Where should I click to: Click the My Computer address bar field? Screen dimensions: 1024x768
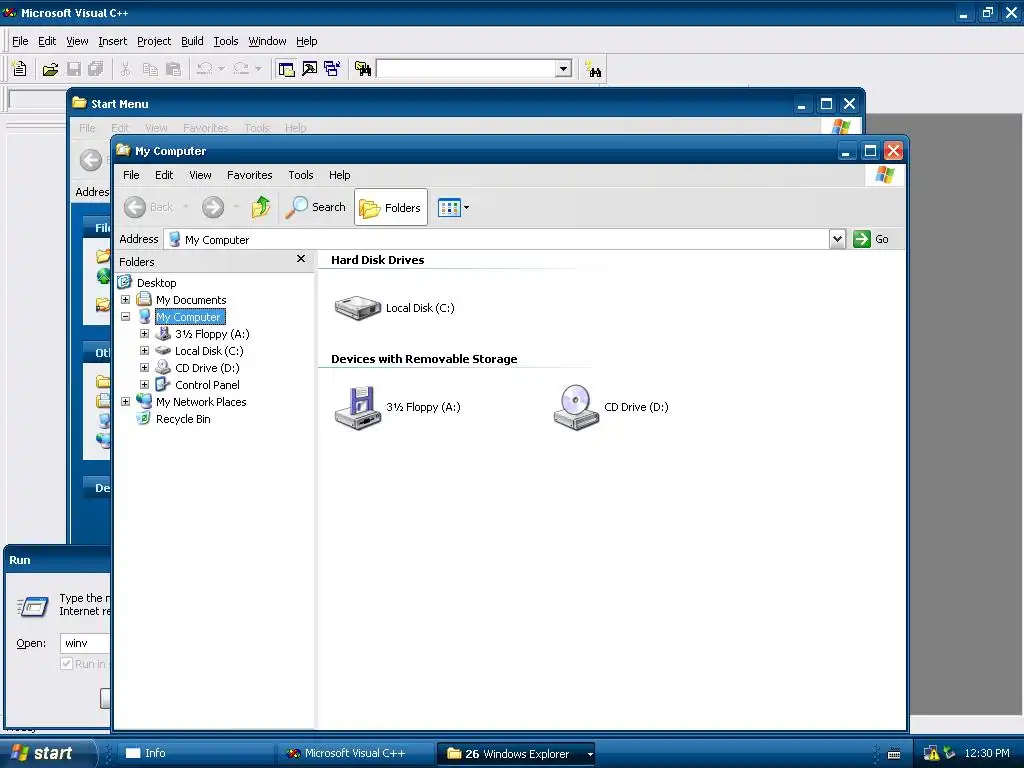tap(496, 240)
